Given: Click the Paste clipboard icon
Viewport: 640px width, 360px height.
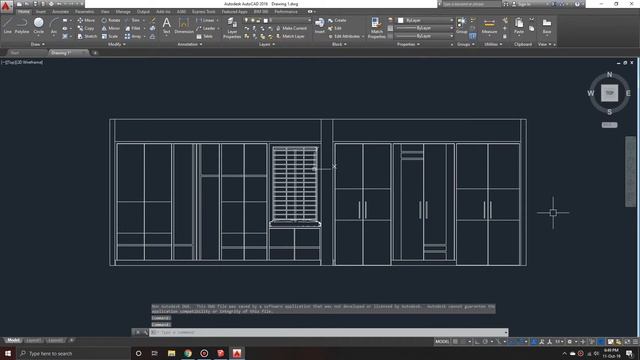Looking at the screenshot, I should coord(519,25).
